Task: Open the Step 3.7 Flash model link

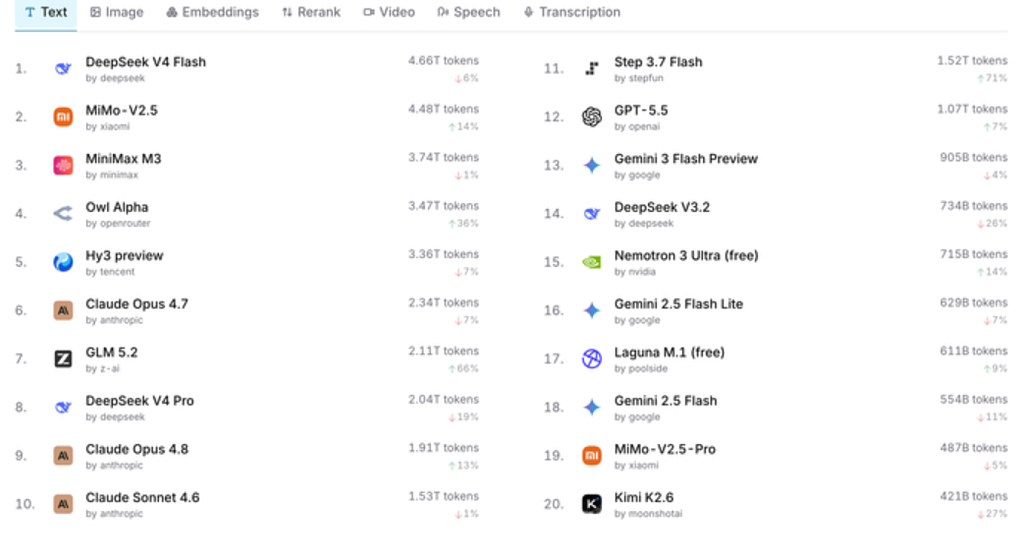Action: click(x=658, y=62)
